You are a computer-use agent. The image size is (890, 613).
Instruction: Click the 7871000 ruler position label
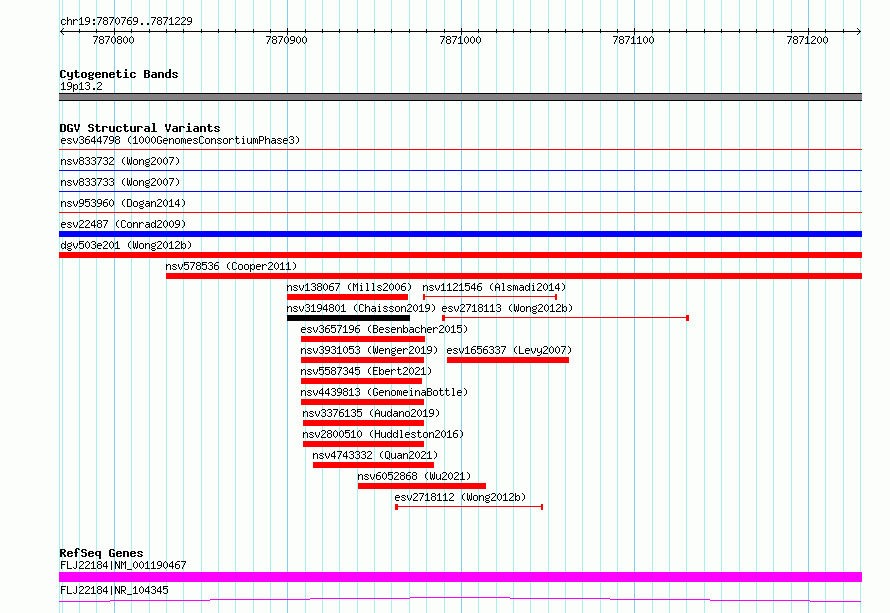coord(460,40)
